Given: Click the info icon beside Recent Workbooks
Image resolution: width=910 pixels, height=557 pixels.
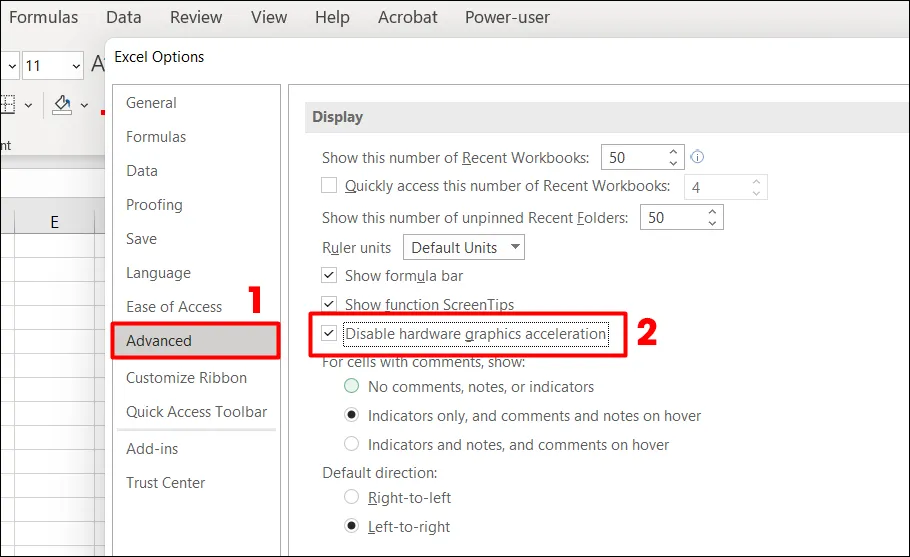Looking at the screenshot, I should click(x=698, y=157).
